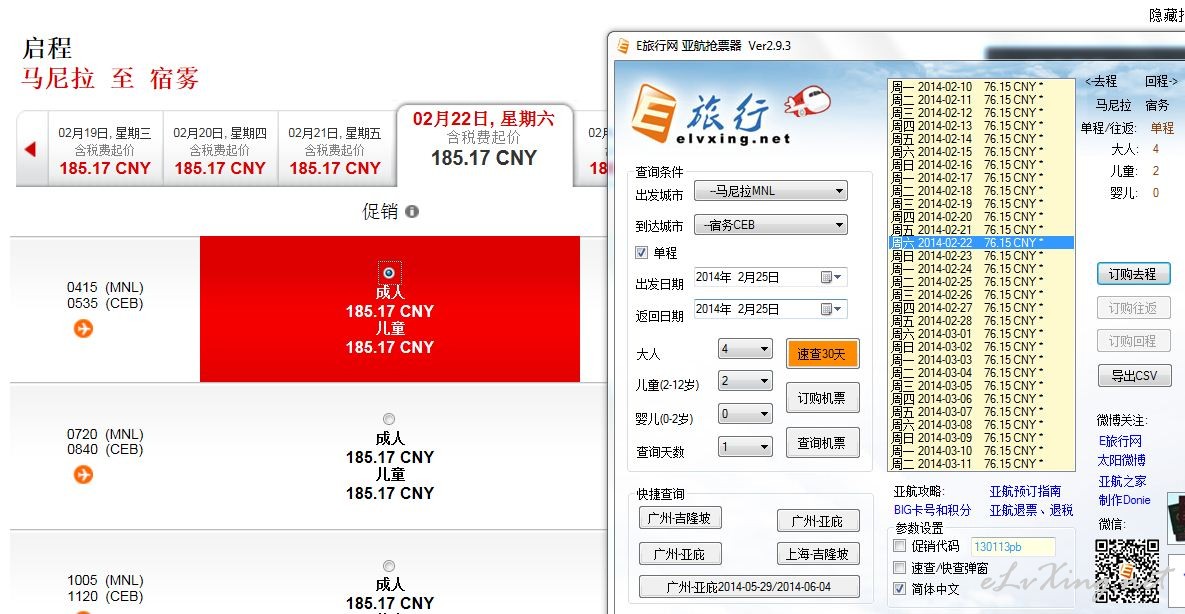Open the 亚航预订指南 link

(1026, 492)
